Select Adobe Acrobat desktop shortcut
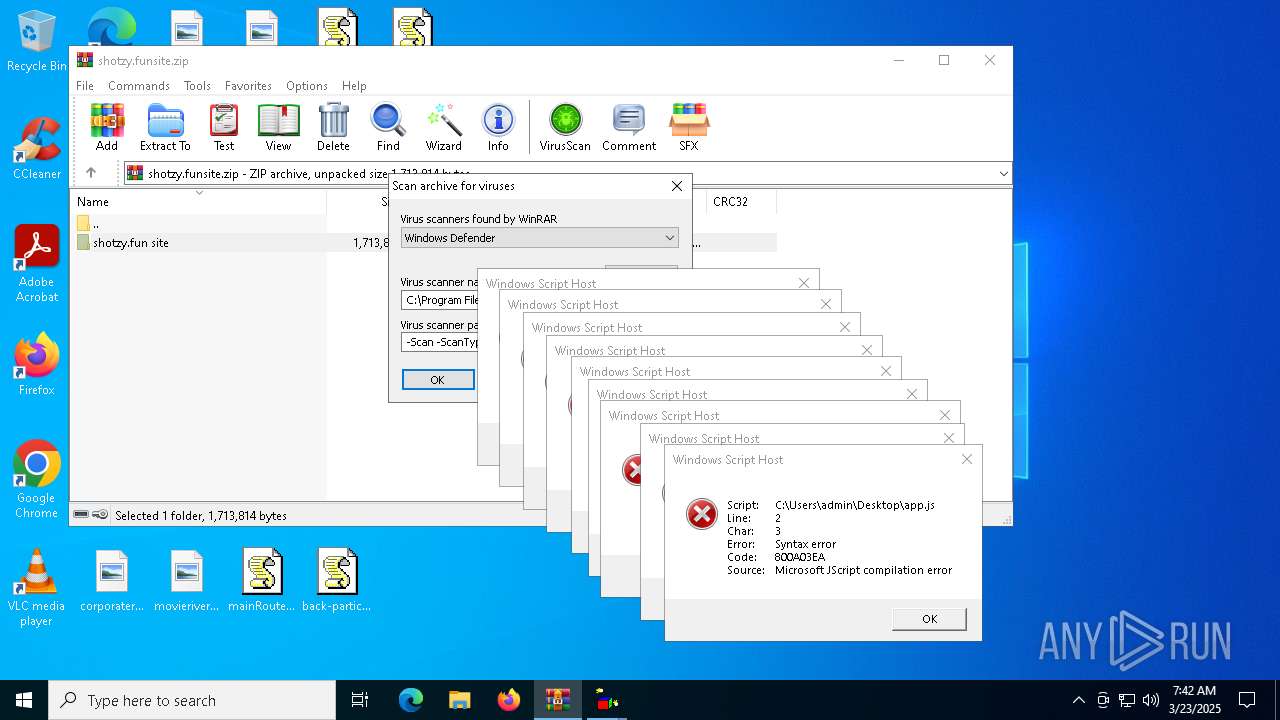Screen dimensions: 1280x720 pyautogui.click(x=36, y=264)
